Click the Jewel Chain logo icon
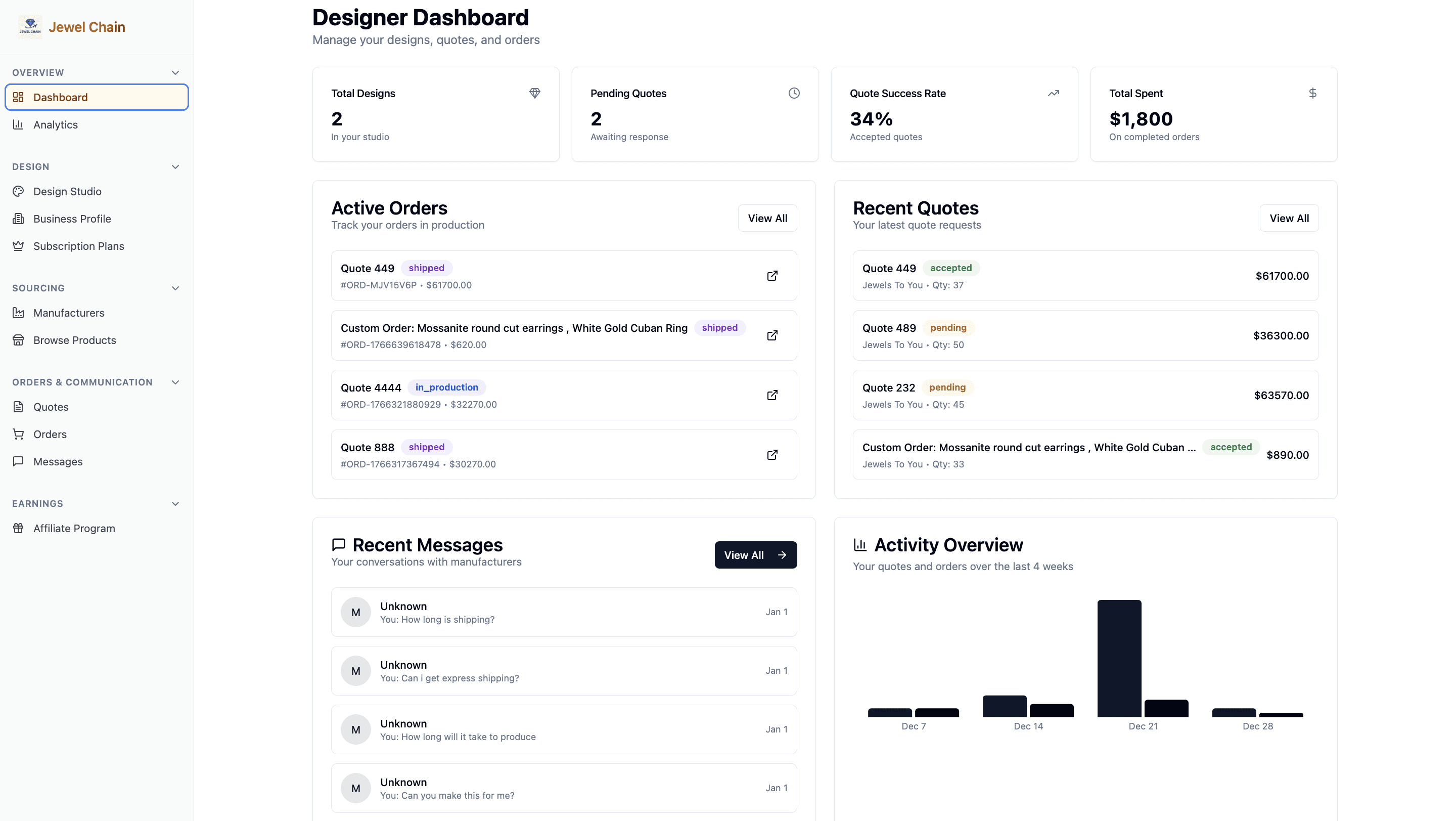1456x821 pixels. [x=30, y=26]
